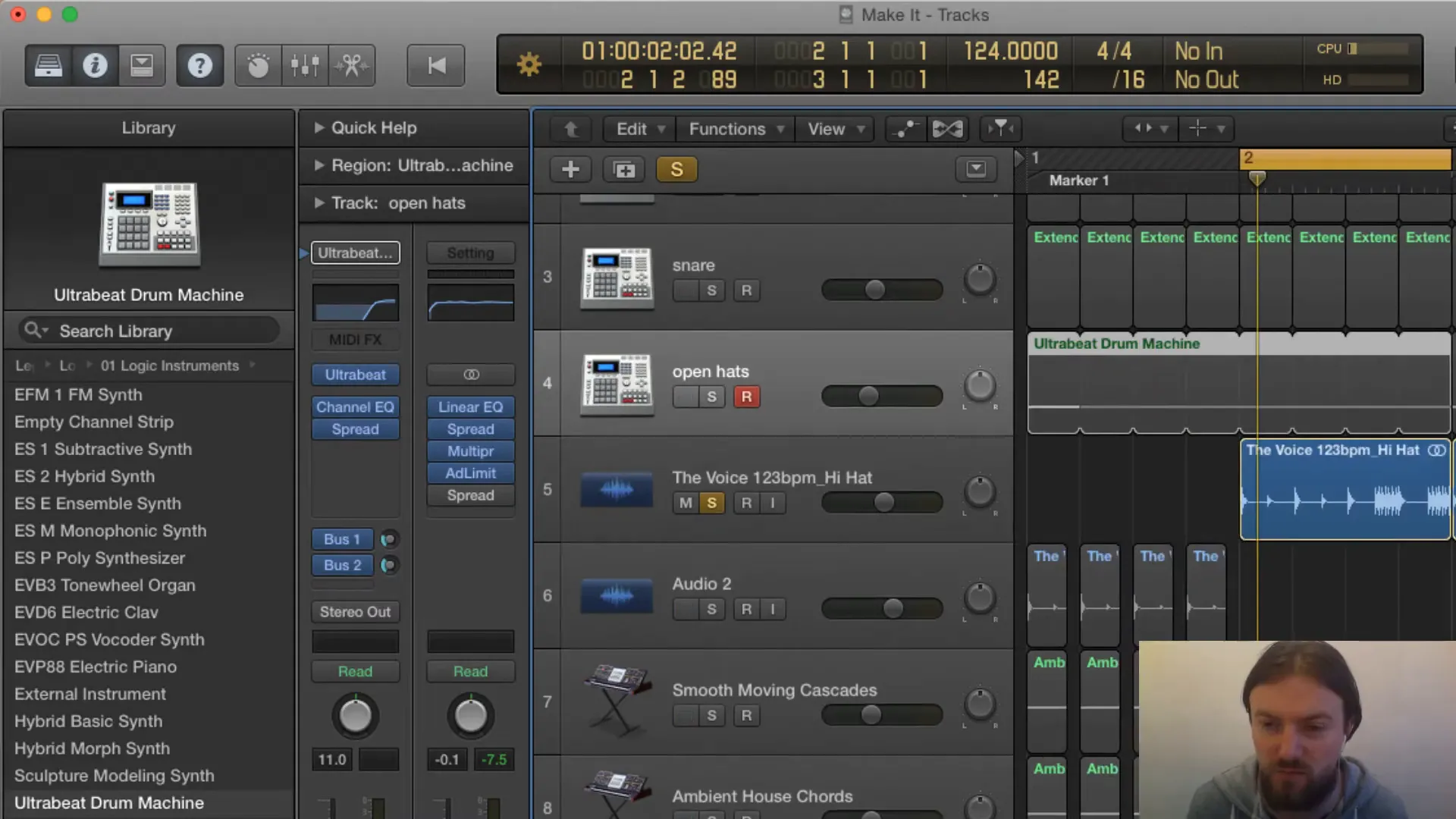Open the Stereo Out output slot
Image resolution: width=1456 pixels, height=819 pixels.
pyautogui.click(x=355, y=612)
